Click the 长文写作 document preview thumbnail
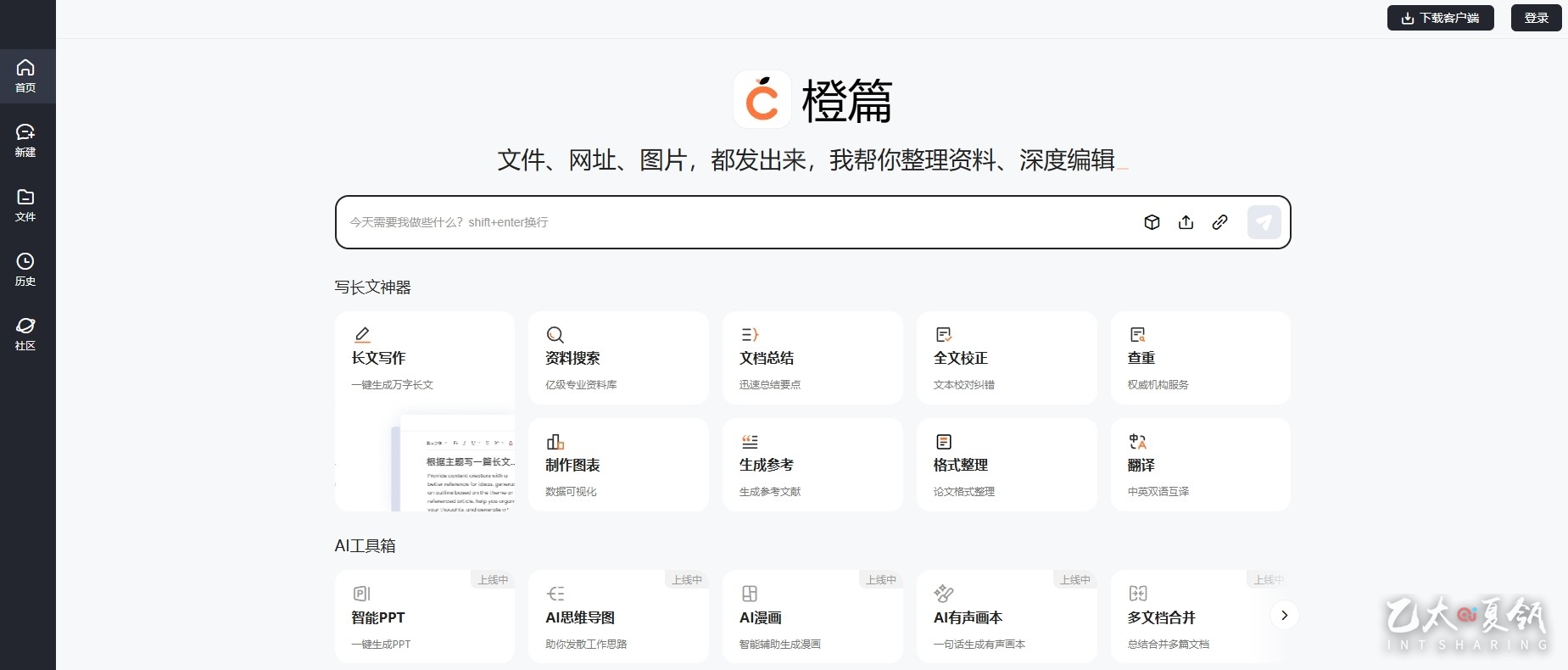 [x=453, y=463]
